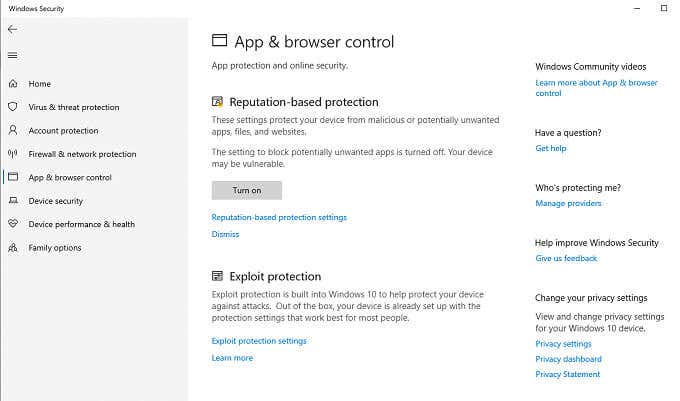Click the Learn more link under Exploit protection
This screenshot has width=680, height=401.
tap(232, 358)
